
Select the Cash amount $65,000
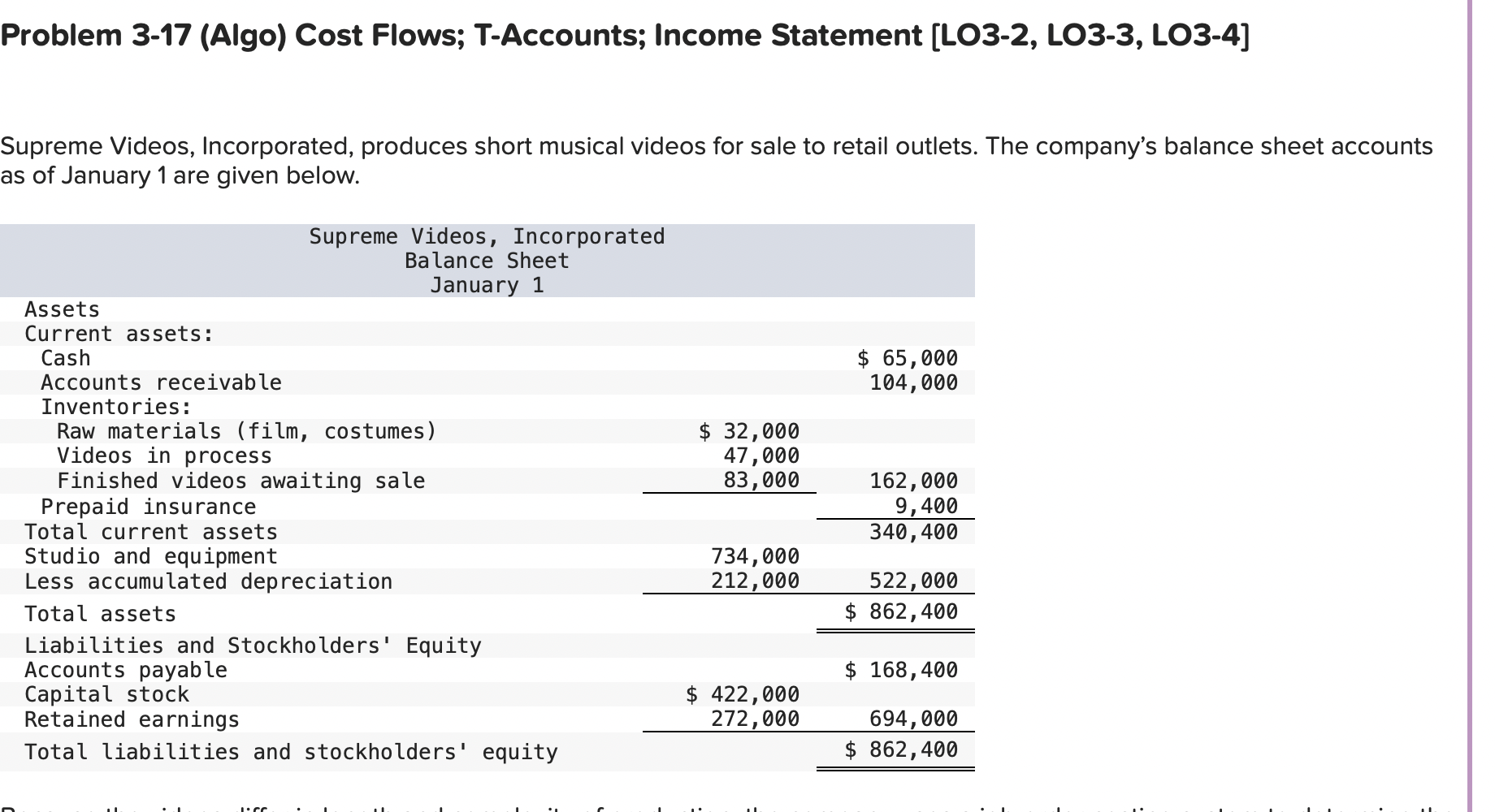point(907,358)
